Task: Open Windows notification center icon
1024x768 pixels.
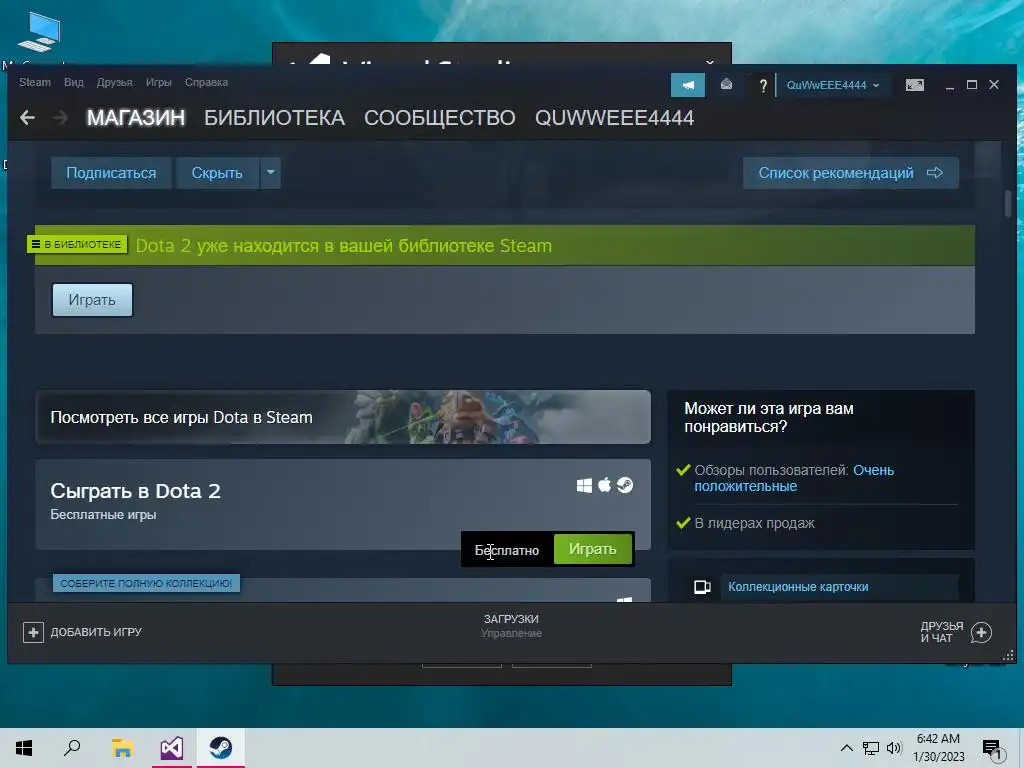Action: coord(992,750)
